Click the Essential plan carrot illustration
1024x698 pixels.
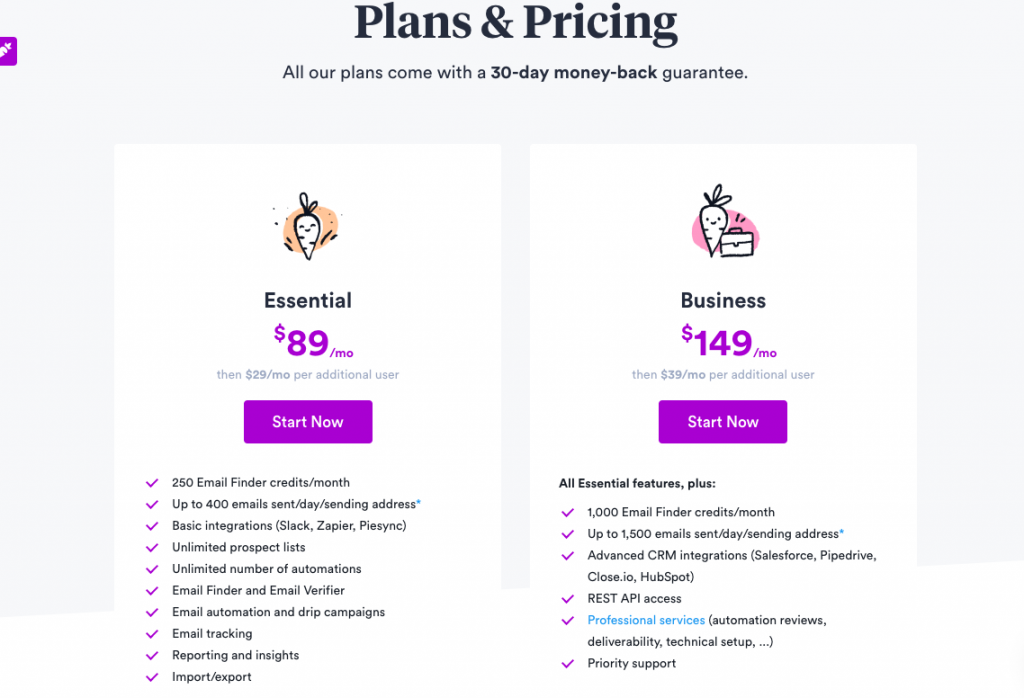(308, 226)
